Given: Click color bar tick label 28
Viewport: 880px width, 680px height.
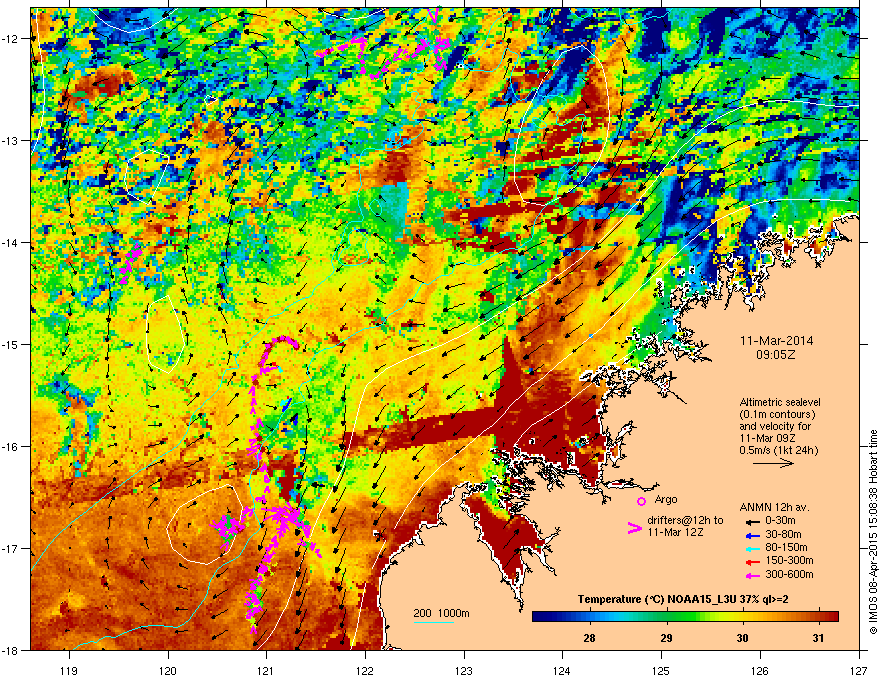Looking at the screenshot, I should (x=589, y=638).
